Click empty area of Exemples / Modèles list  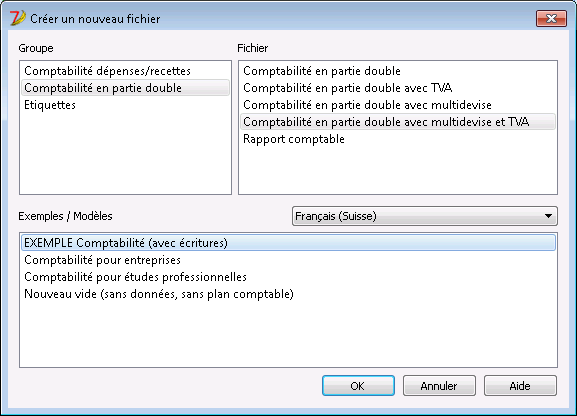pos(288,334)
